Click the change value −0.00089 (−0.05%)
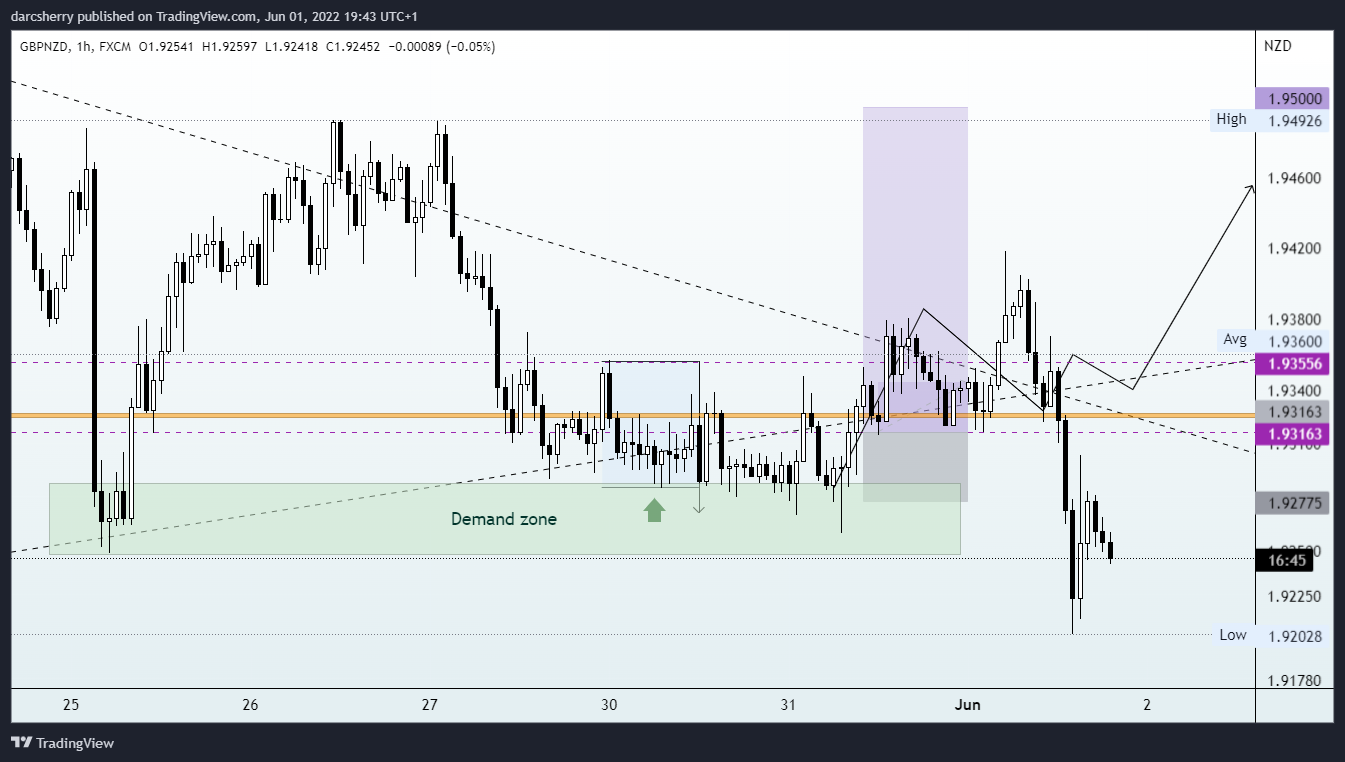This screenshot has height=762, width=1345. click(x=443, y=47)
